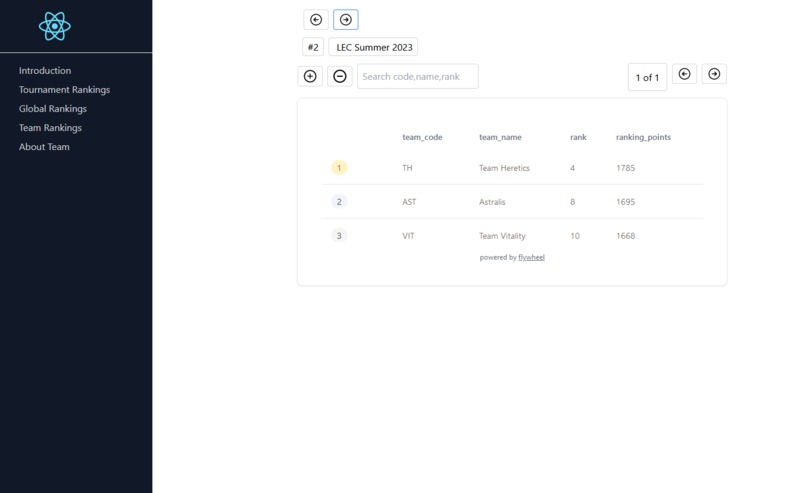Open Introduction in the sidebar
Image resolution: width=806 pixels, height=493 pixels.
click(x=45, y=70)
